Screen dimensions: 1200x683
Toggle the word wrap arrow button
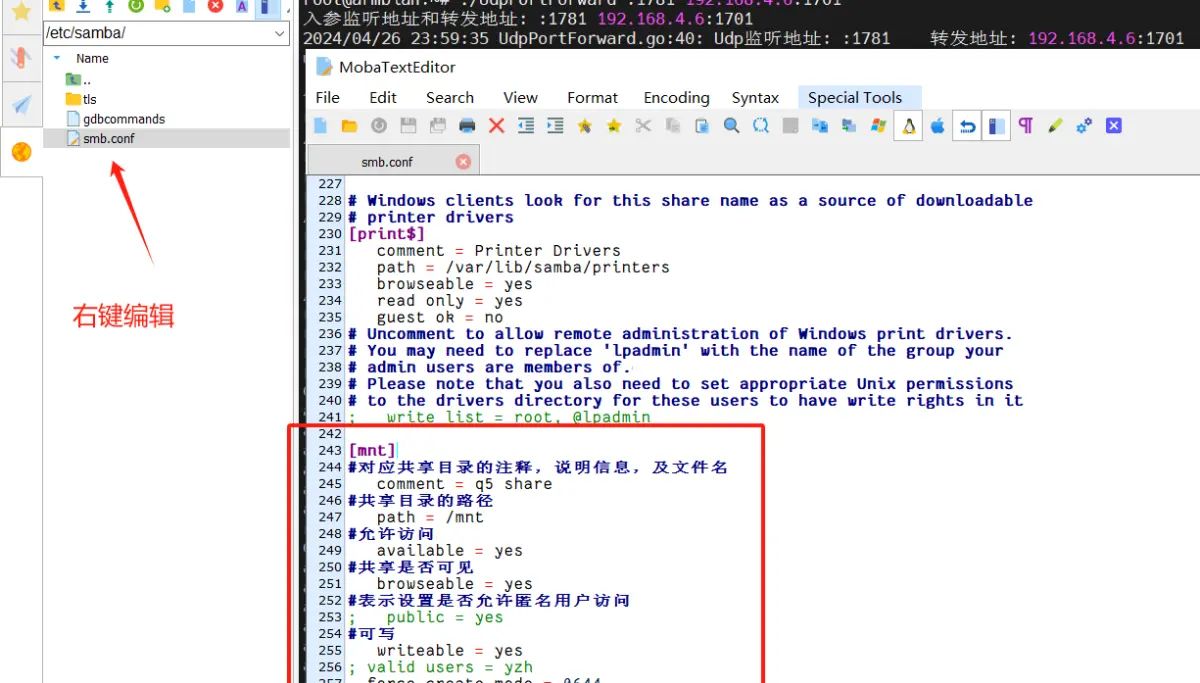(967, 126)
